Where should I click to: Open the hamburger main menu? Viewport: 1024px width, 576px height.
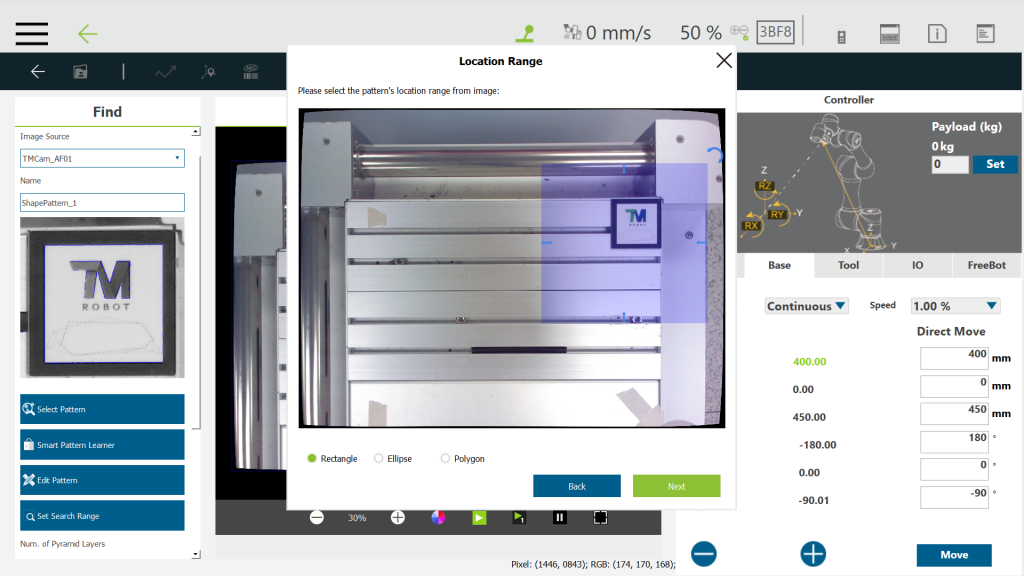pos(32,33)
